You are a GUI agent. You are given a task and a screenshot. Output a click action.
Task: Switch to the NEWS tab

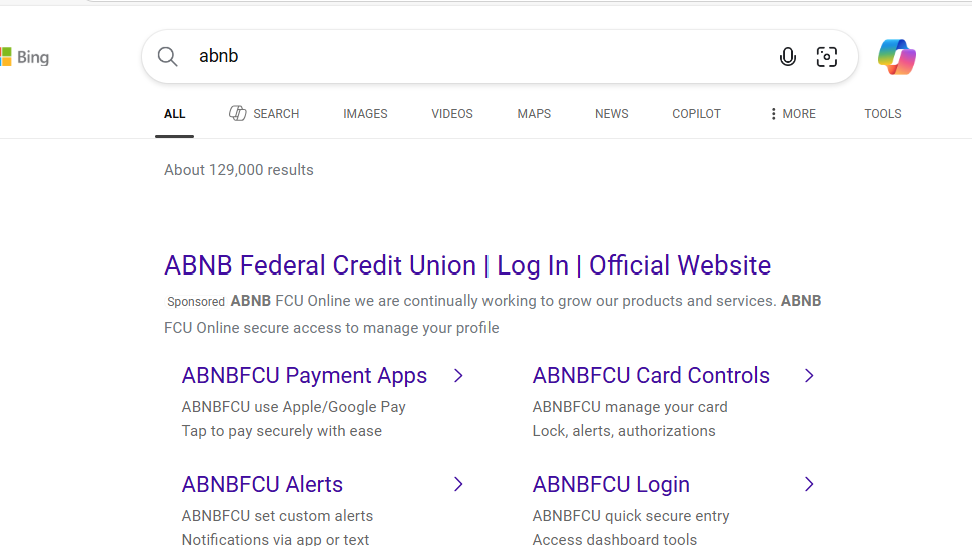(x=611, y=114)
